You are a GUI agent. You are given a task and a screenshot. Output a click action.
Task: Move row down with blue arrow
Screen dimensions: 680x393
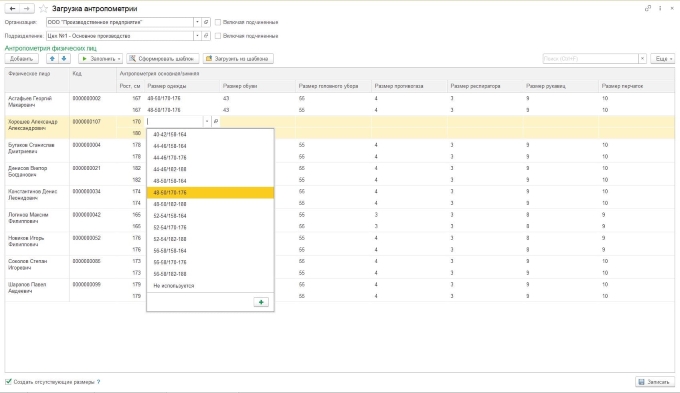(64, 59)
